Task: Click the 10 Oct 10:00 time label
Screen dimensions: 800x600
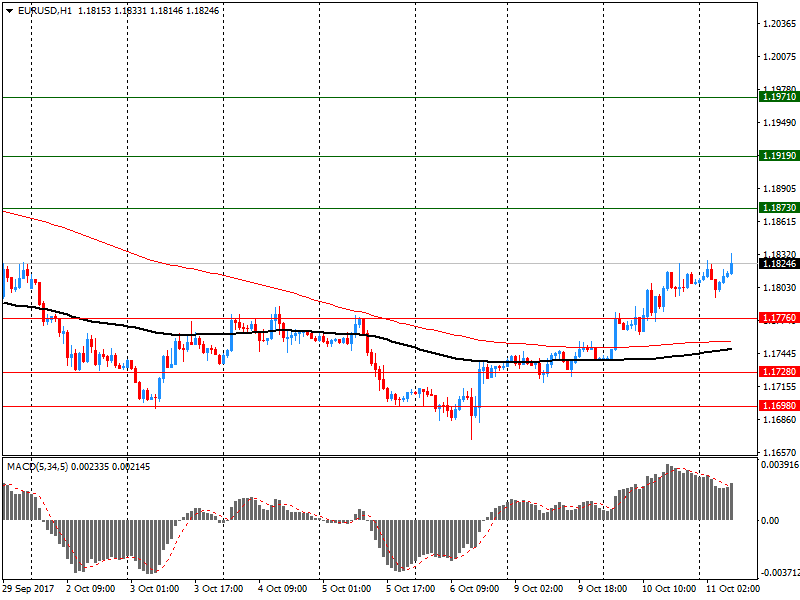Action: pos(669,589)
